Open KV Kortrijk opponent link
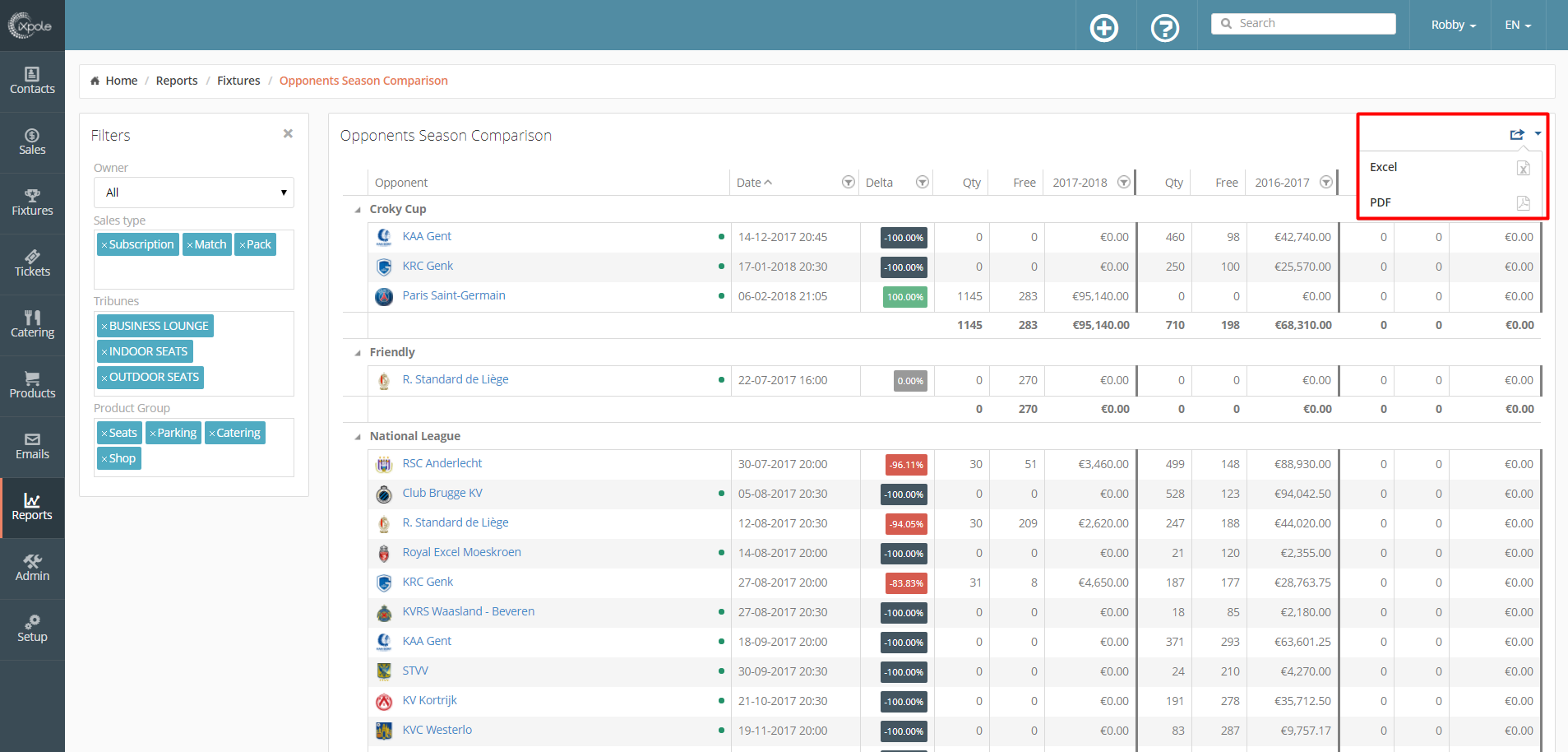 coord(430,700)
